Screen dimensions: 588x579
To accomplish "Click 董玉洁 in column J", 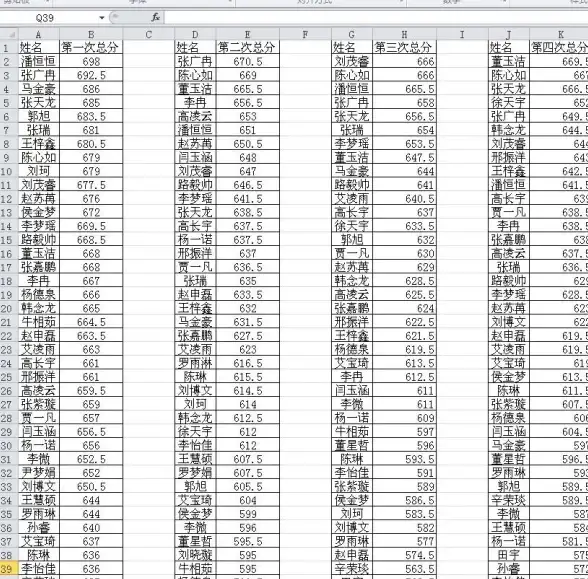I will [508, 61].
